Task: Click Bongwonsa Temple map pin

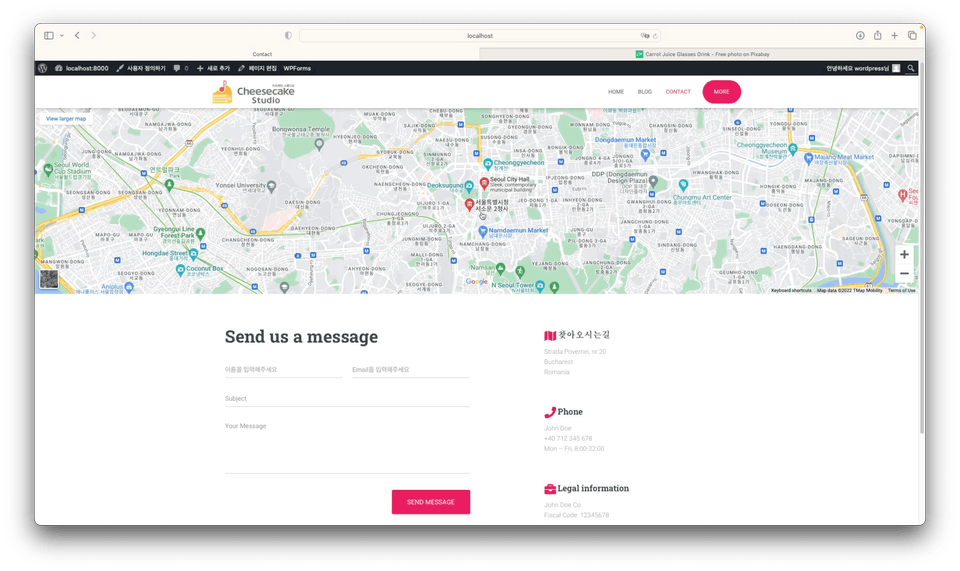Action: (x=319, y=144)
